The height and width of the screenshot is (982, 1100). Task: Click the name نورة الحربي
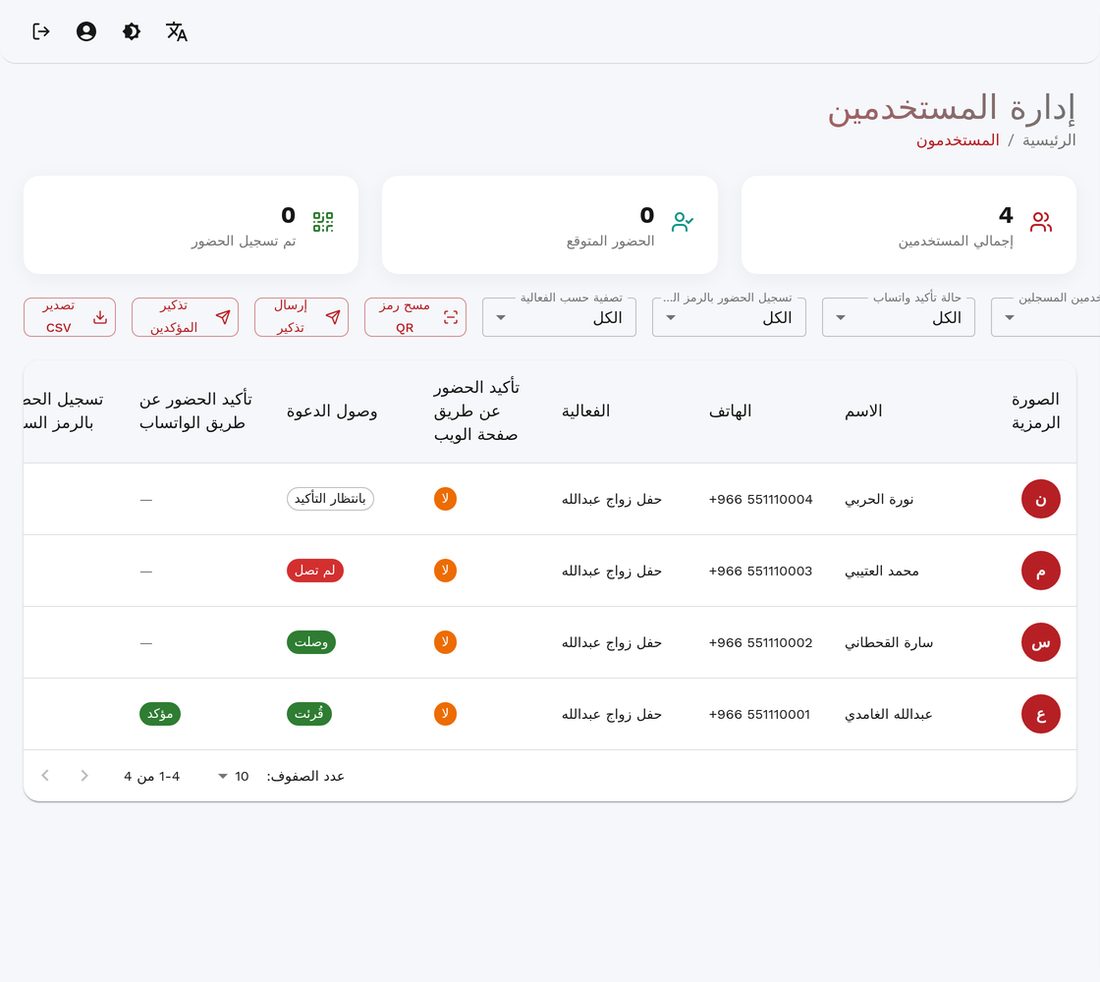click(x=879, y=499)
